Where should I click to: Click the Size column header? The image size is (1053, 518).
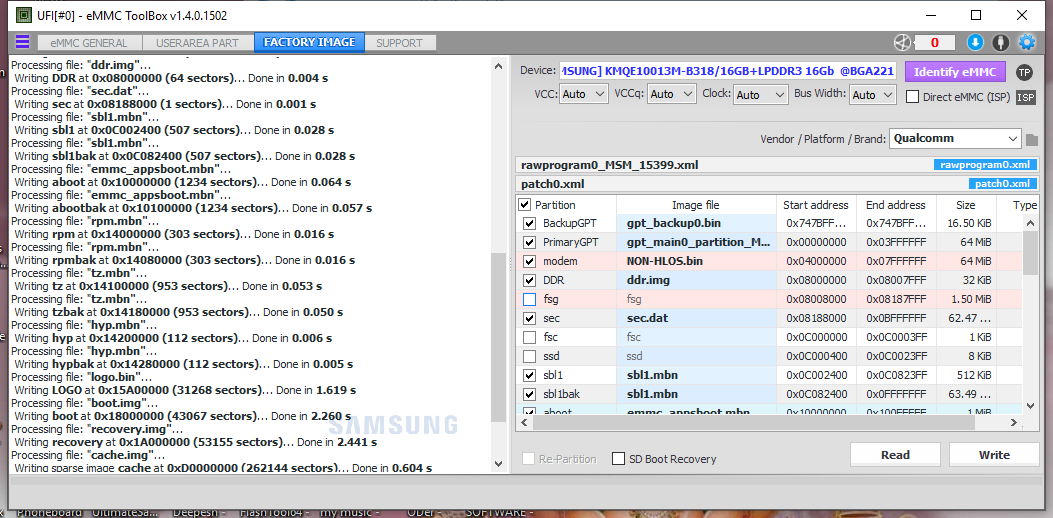pos(966,205)
